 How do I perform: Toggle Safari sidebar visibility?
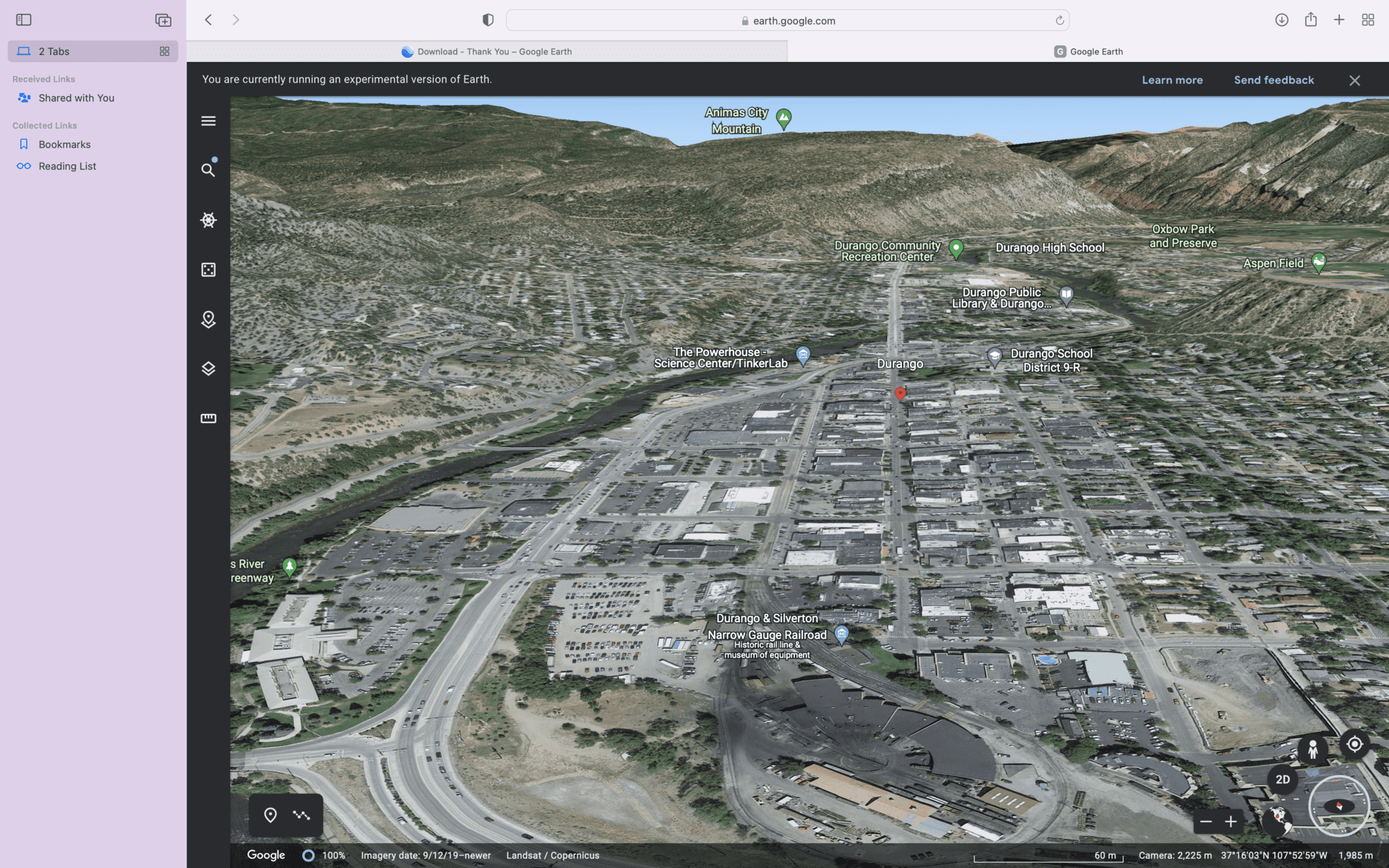pyautogui.click(x=24, y=20)
